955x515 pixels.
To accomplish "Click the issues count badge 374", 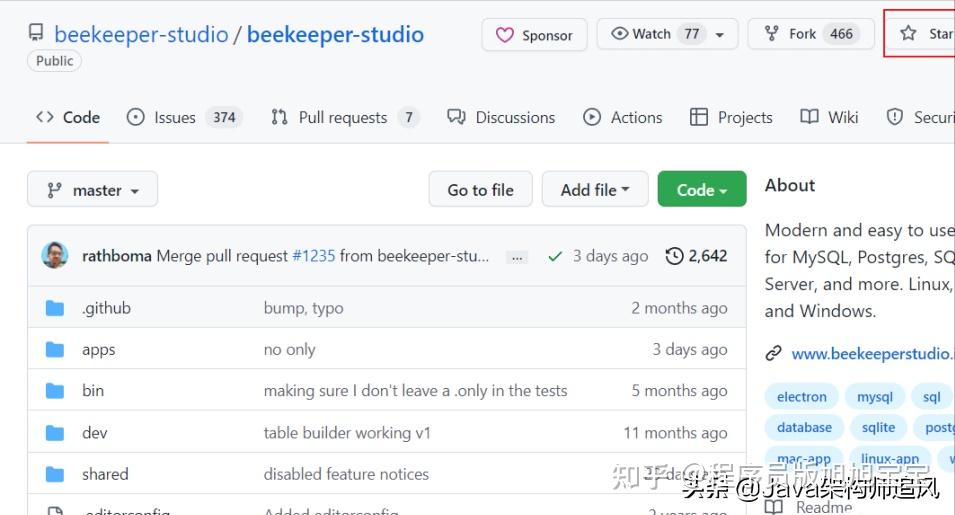I will 224,117.
